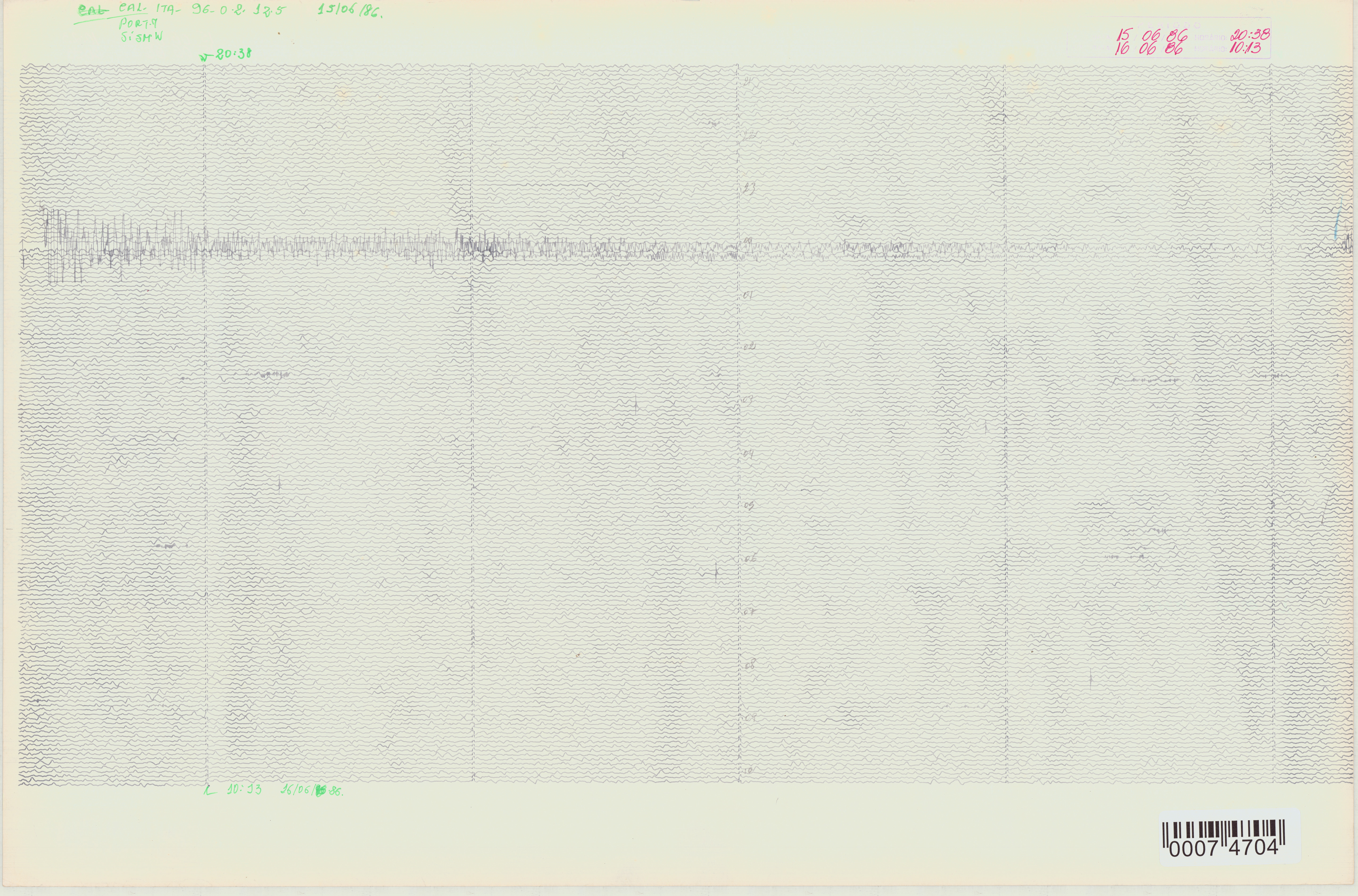The height and width of the screenshot is (896, 1358).
Task: Click the pencil hour label 04
Action: [x=749, y=454]
